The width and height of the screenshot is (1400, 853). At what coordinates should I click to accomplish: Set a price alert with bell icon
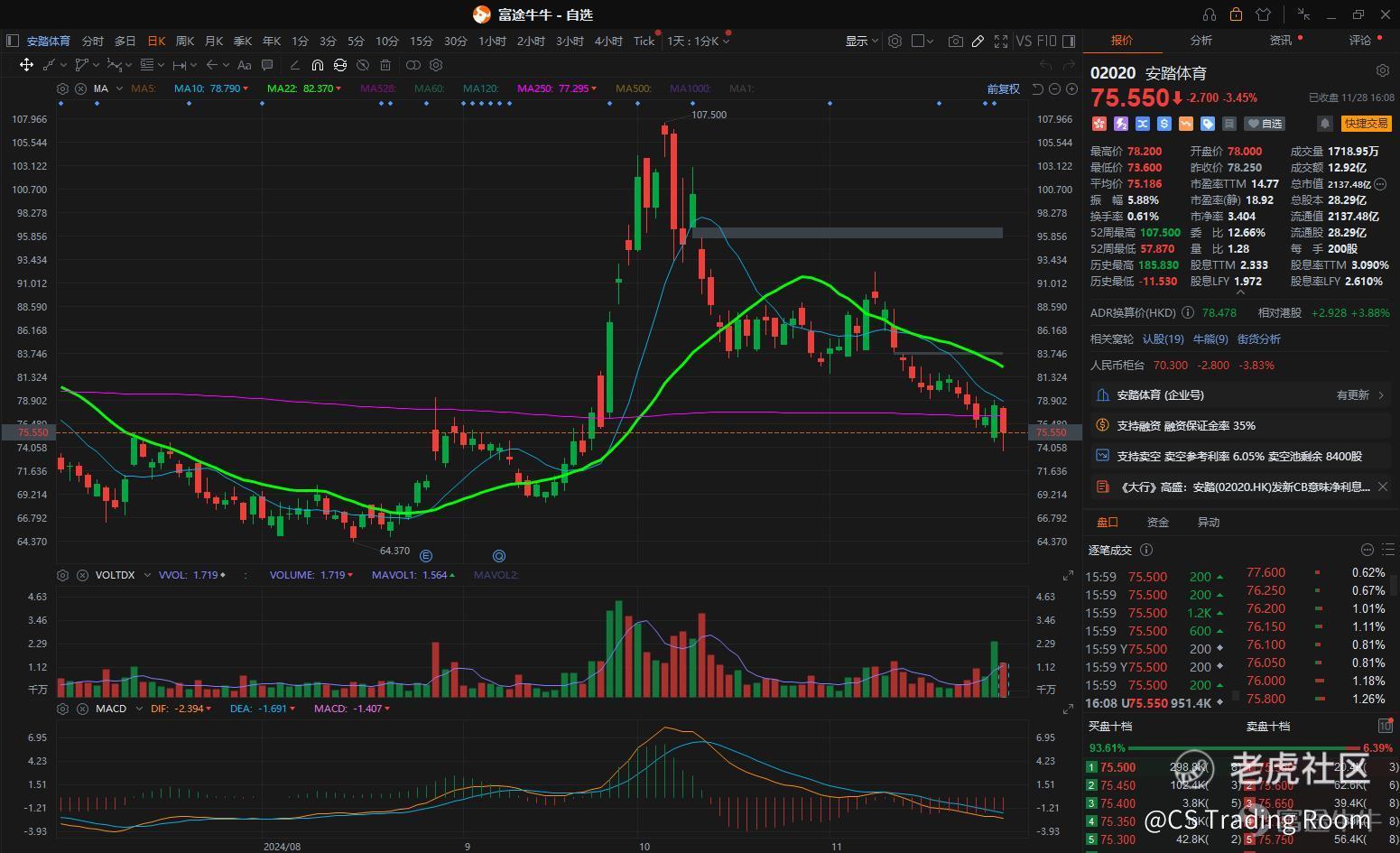(1324, 124)
